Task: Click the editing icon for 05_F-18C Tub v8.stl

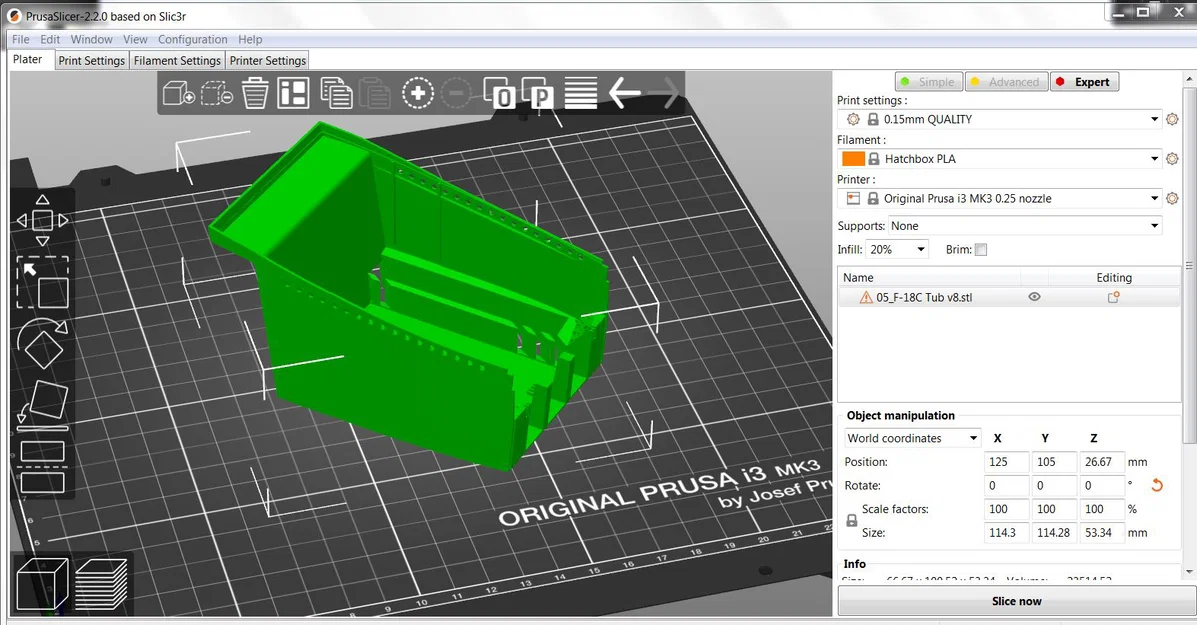Action: [1113, 298]
